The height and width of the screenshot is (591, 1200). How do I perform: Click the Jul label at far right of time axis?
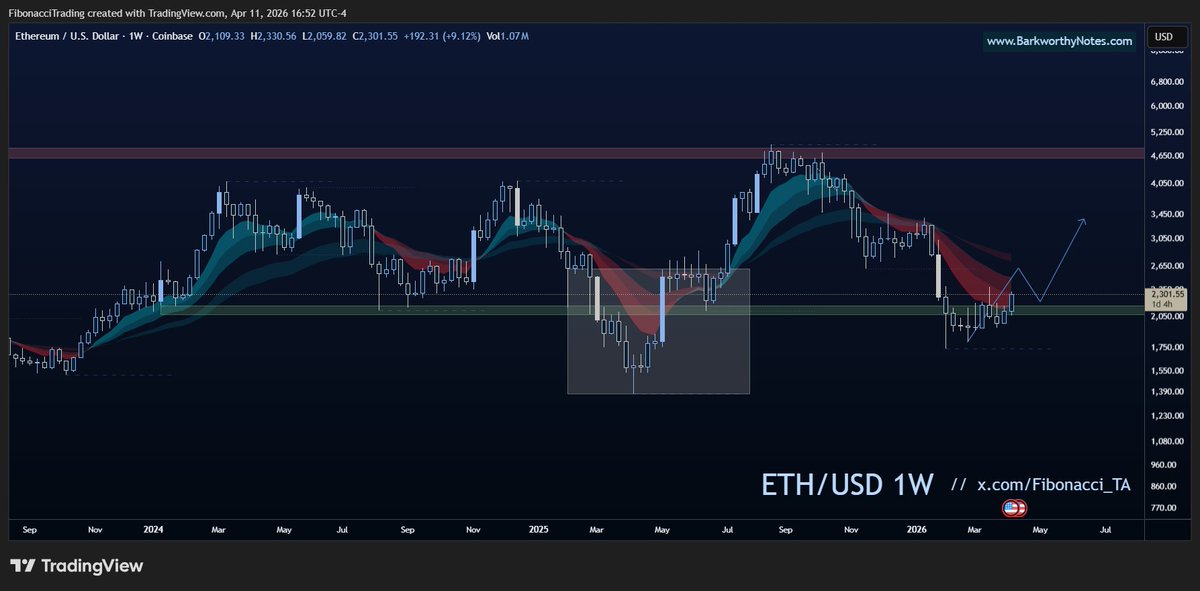(x=1106, y=529)
